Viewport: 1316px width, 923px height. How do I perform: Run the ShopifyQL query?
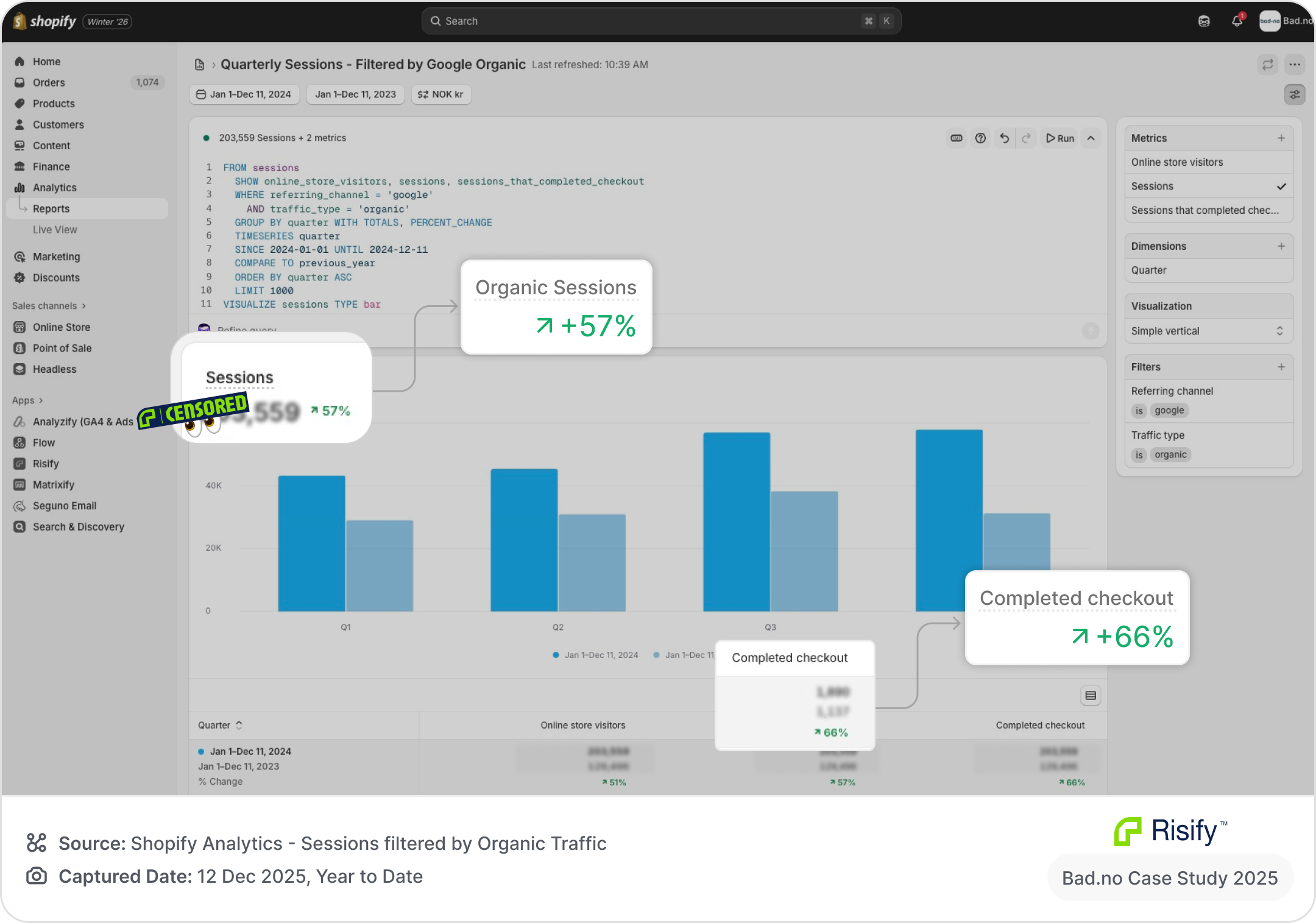pos(1060,138)
